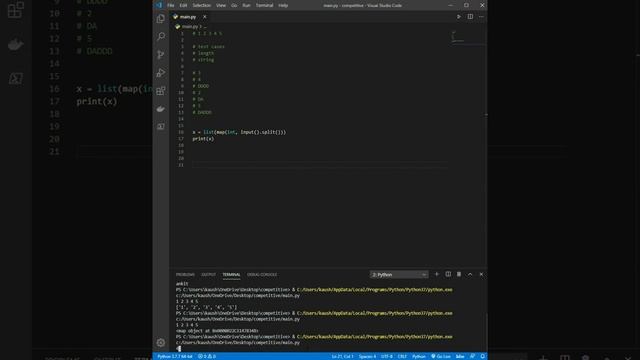Open the Remote Explorer view icon
The height and width of the screenshot is (360, 640).
click(161, 127)
